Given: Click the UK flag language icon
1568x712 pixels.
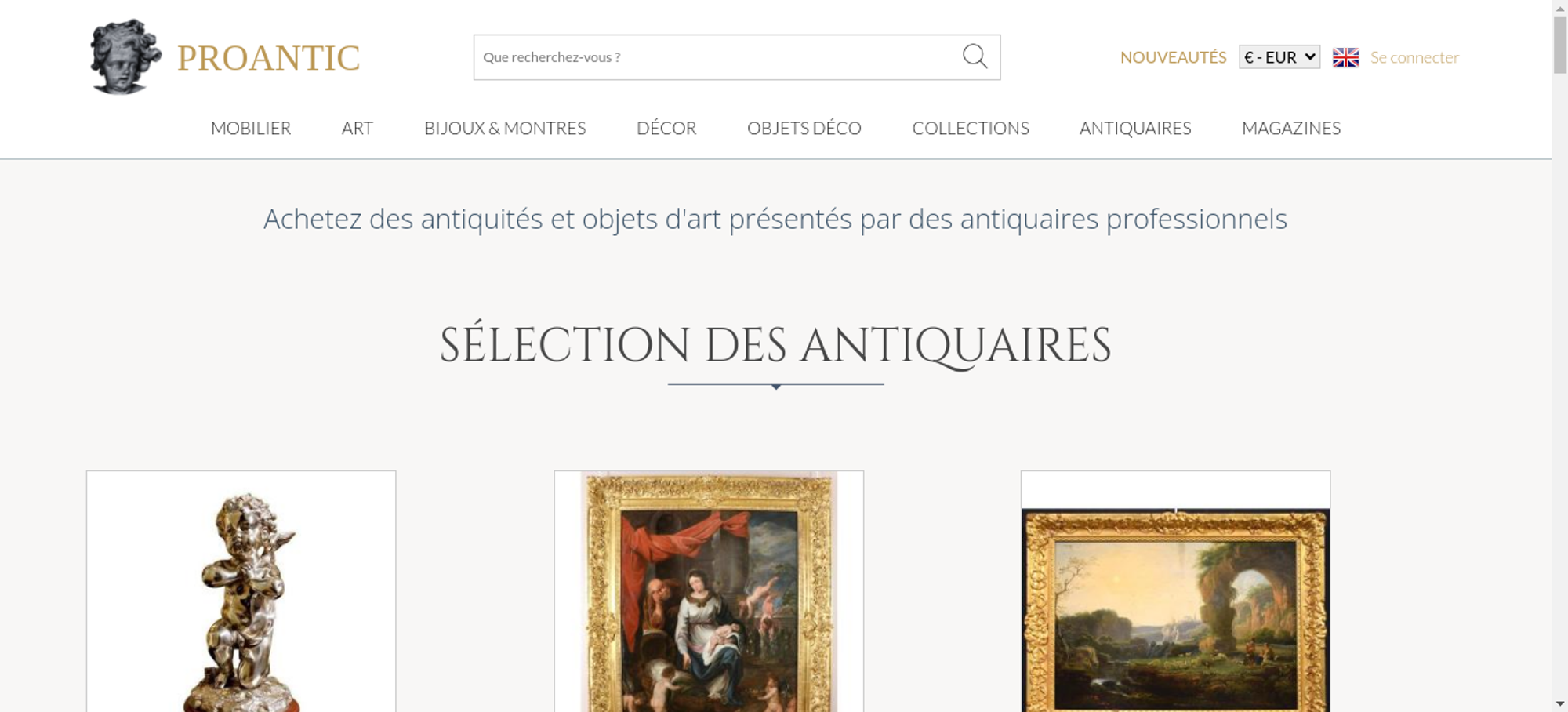Looking at the screenshot, I should point(1345,57).
